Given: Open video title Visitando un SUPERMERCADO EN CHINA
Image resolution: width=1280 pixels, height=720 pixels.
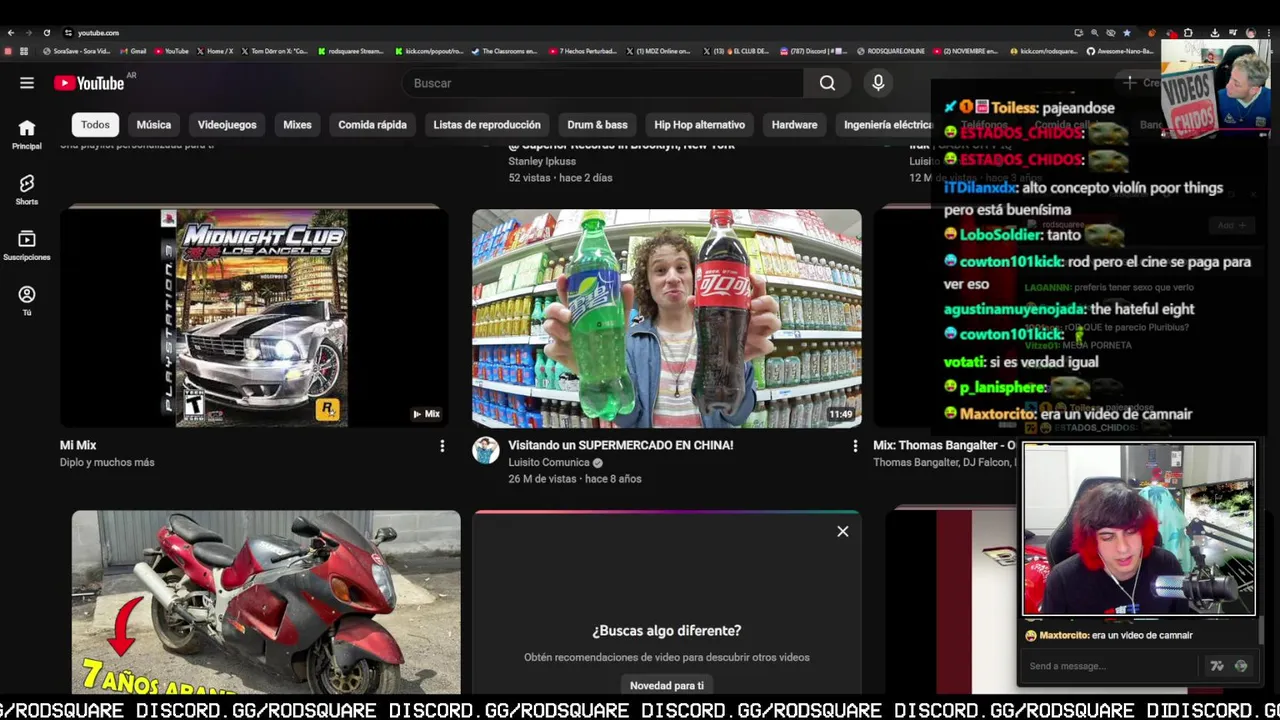Looking at the screenshot, I should click(620, 445).
